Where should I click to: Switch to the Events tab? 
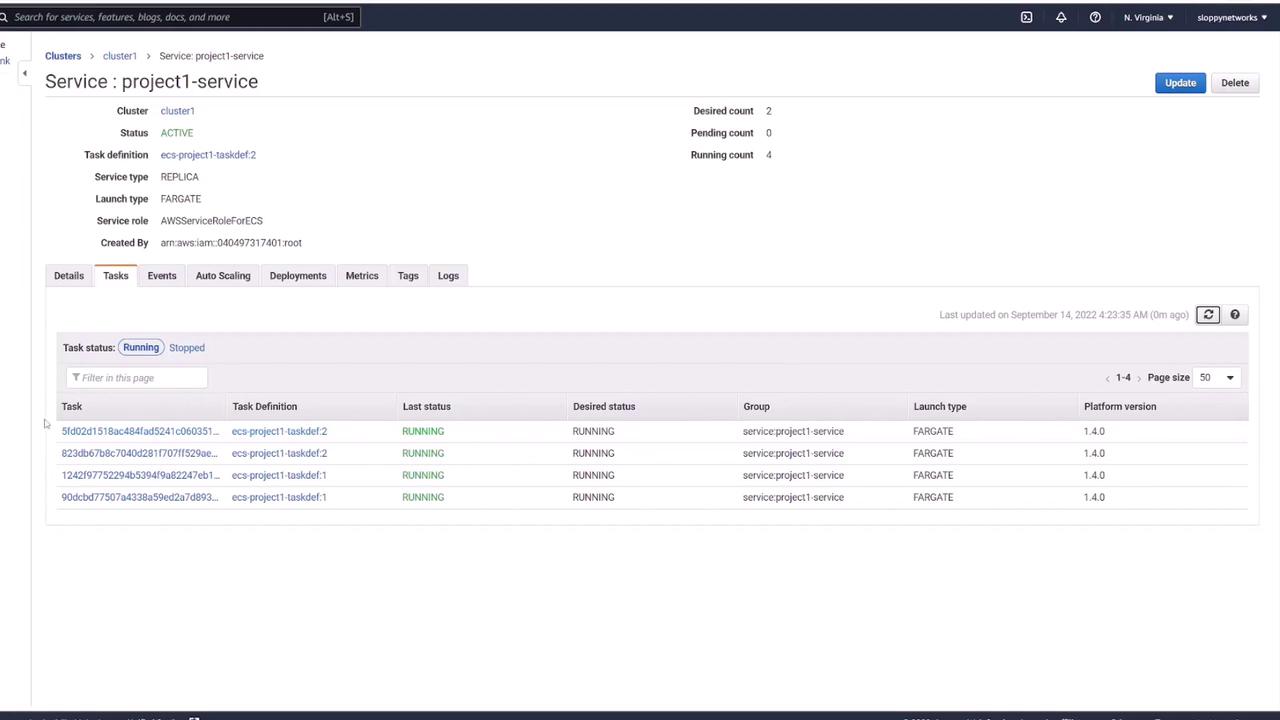tap(162, 276)
